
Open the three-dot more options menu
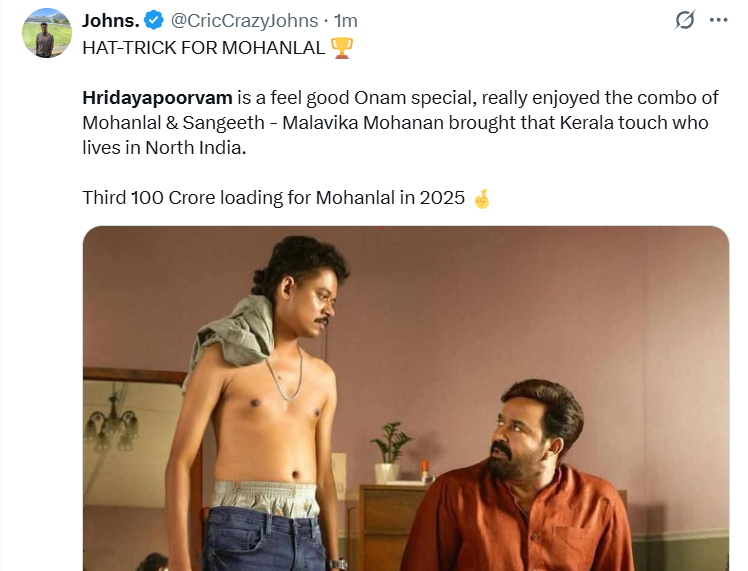pos(718,20)
